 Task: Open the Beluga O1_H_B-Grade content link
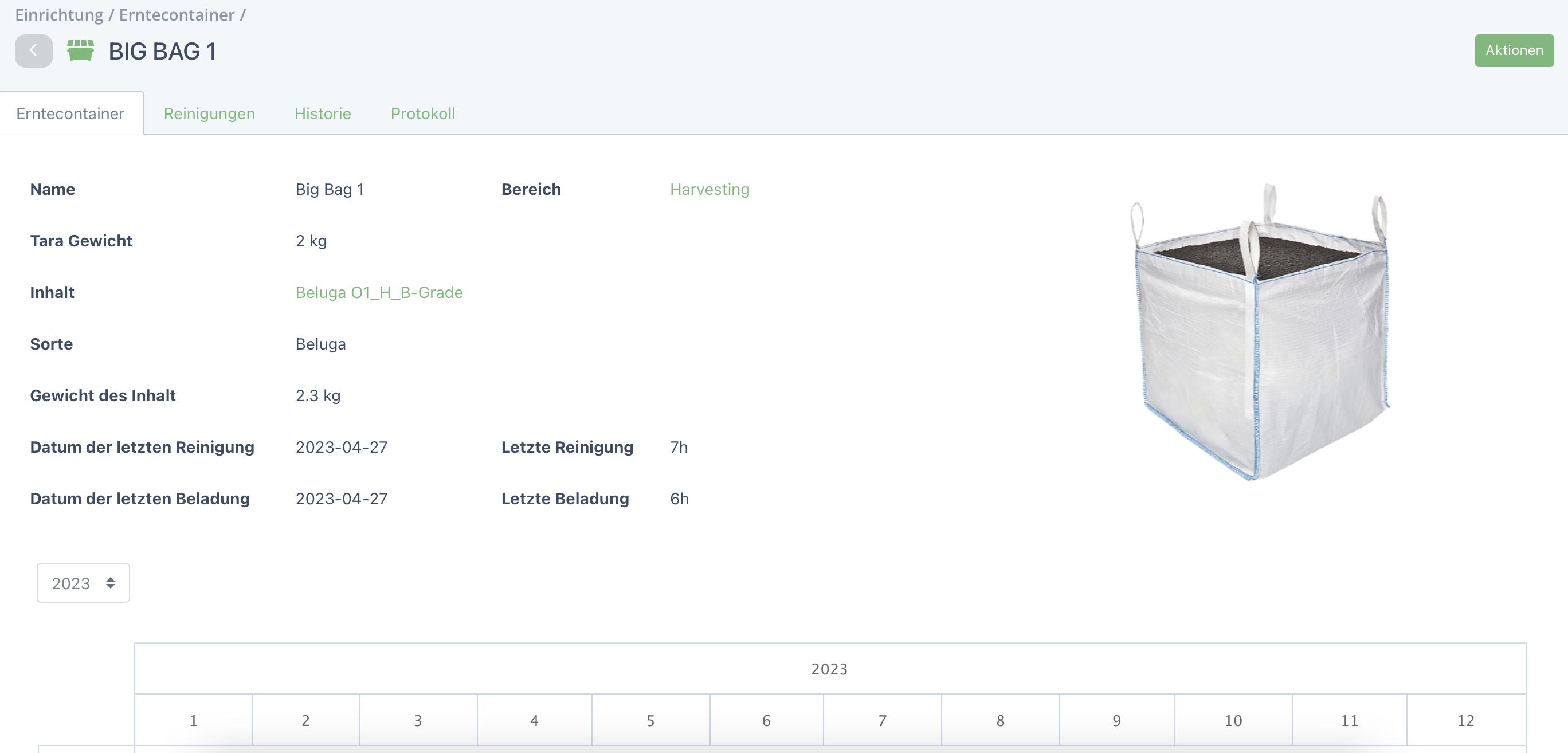click(379, 293)
